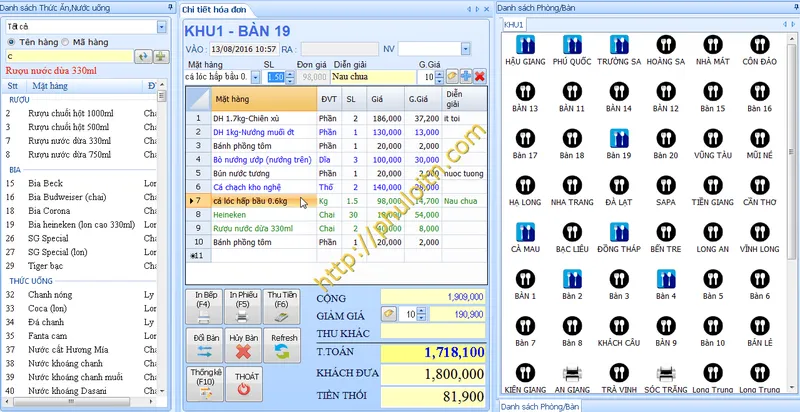Open the CÀ MAU occupied table
The height and width of the screenshot is (412, 800).
(525, 232)
